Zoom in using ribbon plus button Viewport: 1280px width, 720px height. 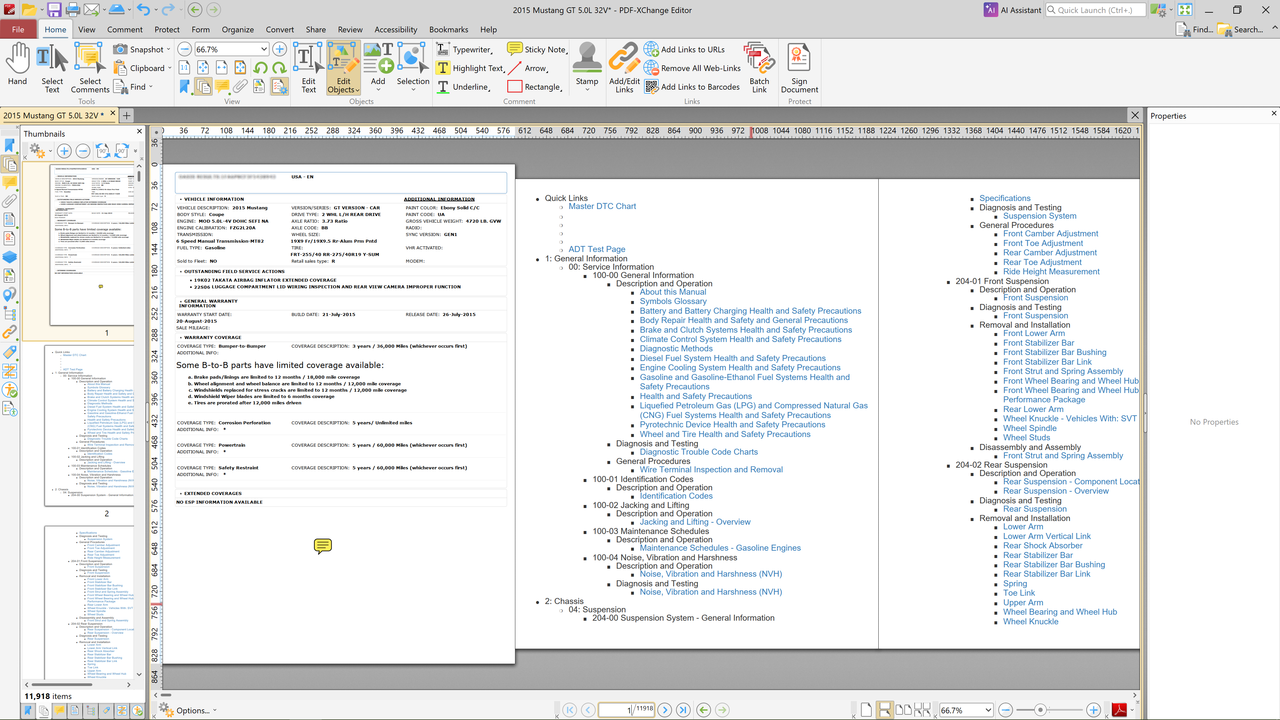279,49
